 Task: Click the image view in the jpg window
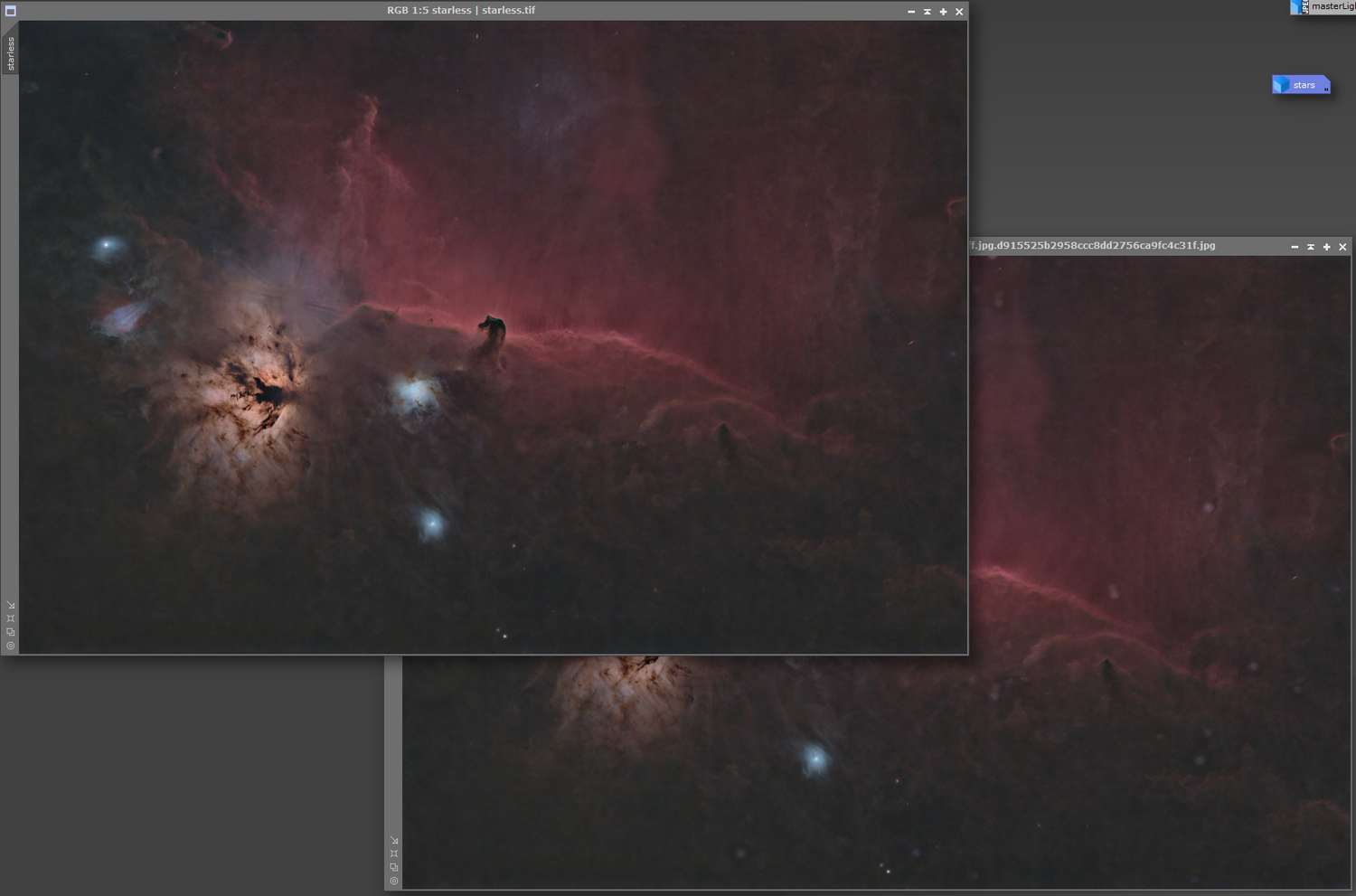click(1160, 571)
